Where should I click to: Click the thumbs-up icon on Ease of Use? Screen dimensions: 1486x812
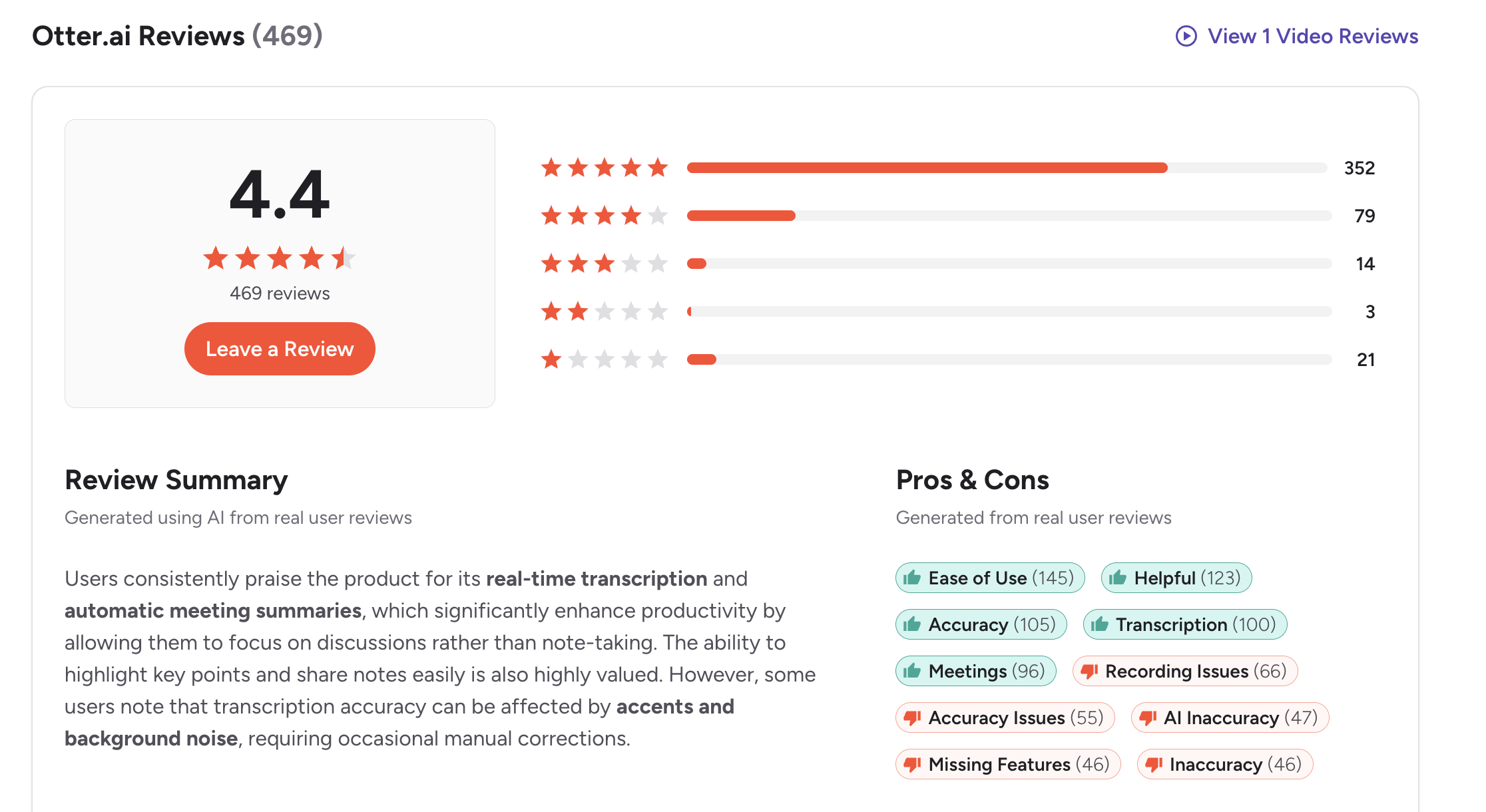coord(912,578)
